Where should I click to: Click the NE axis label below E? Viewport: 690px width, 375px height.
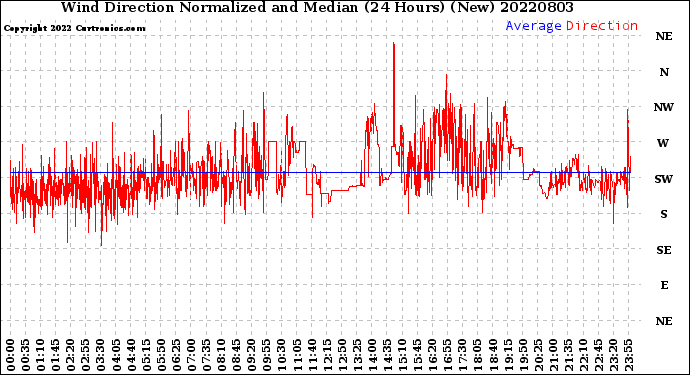click(x=664, y=321)
